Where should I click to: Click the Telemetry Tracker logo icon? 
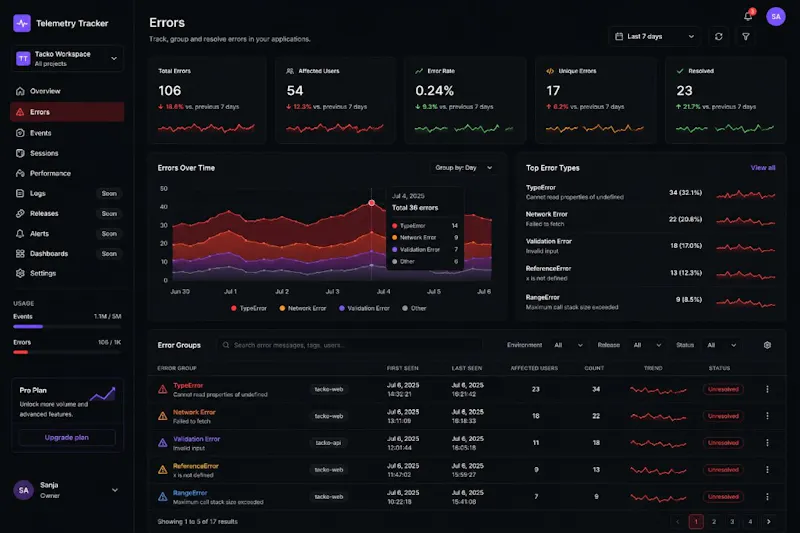[x=22, y=23]
